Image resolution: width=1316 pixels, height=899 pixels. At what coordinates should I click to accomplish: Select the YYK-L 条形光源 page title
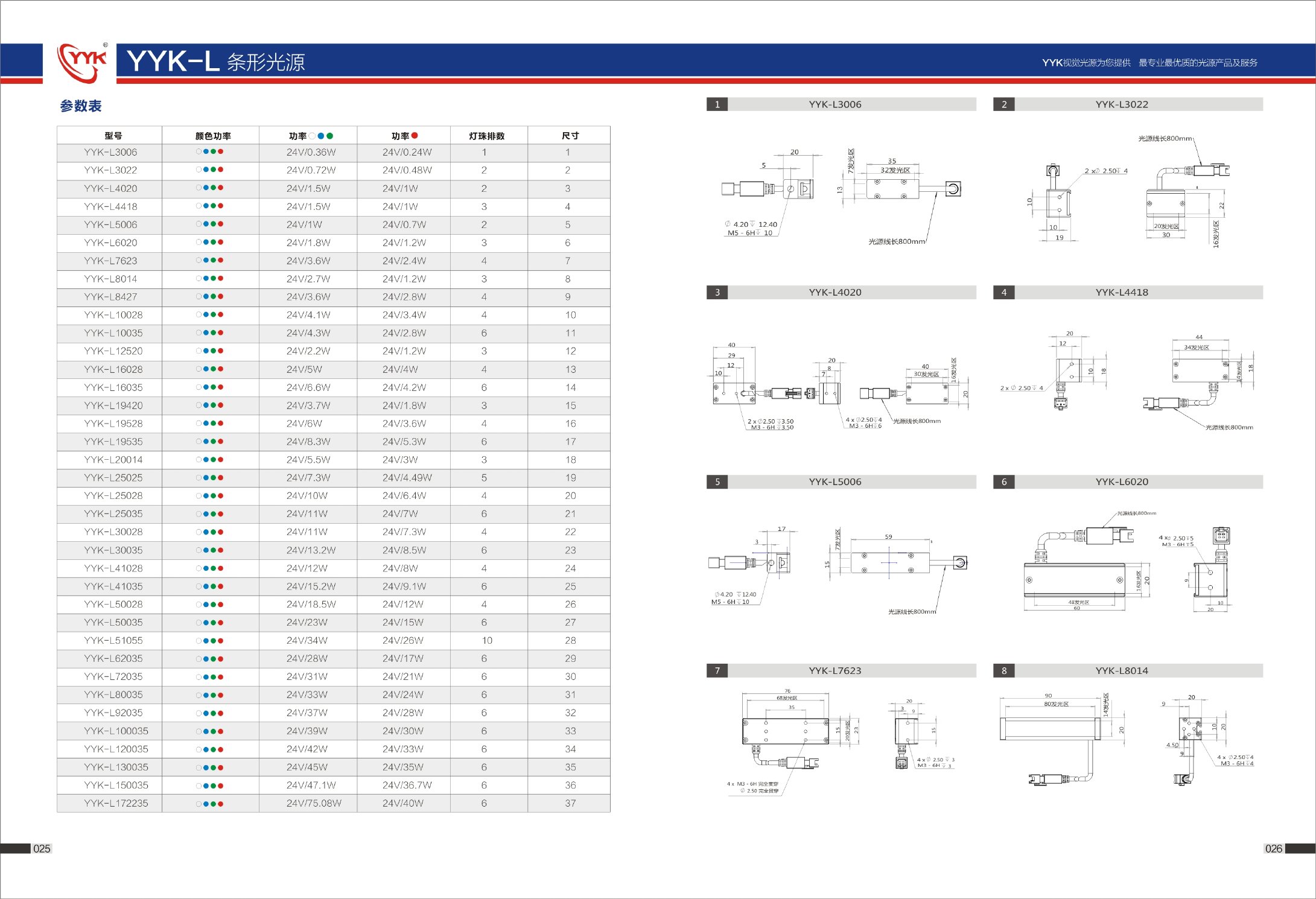216,62
